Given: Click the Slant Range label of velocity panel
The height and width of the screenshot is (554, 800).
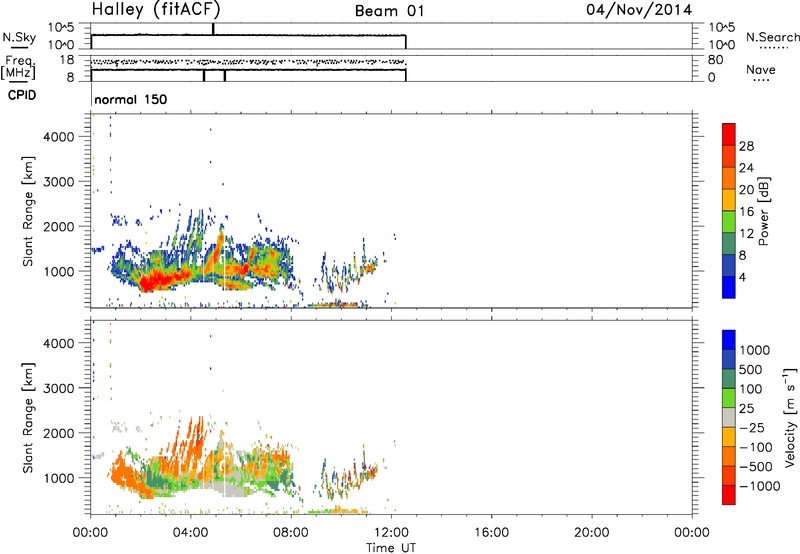Looking at the screenshot, I should pos(28,418).
